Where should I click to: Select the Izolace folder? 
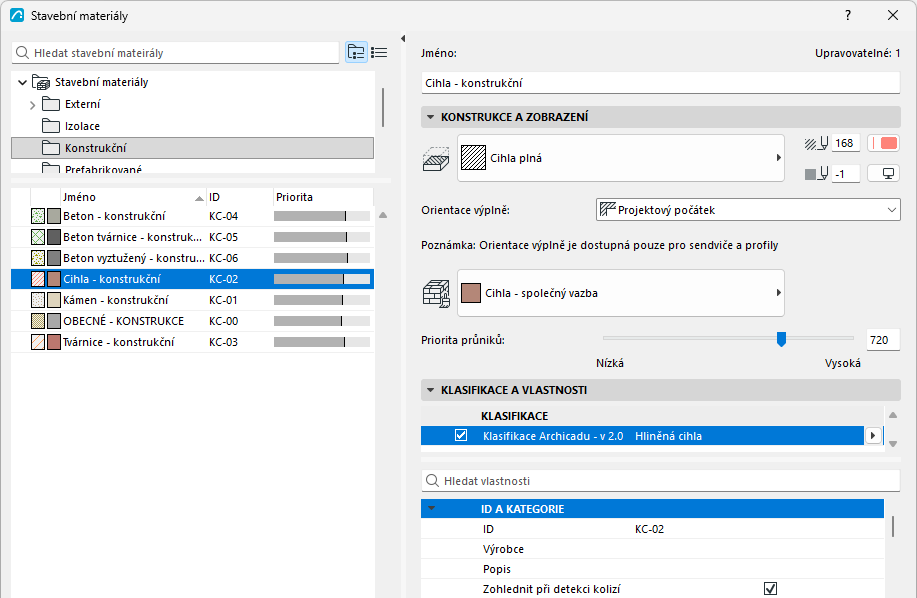coord(82,126)
